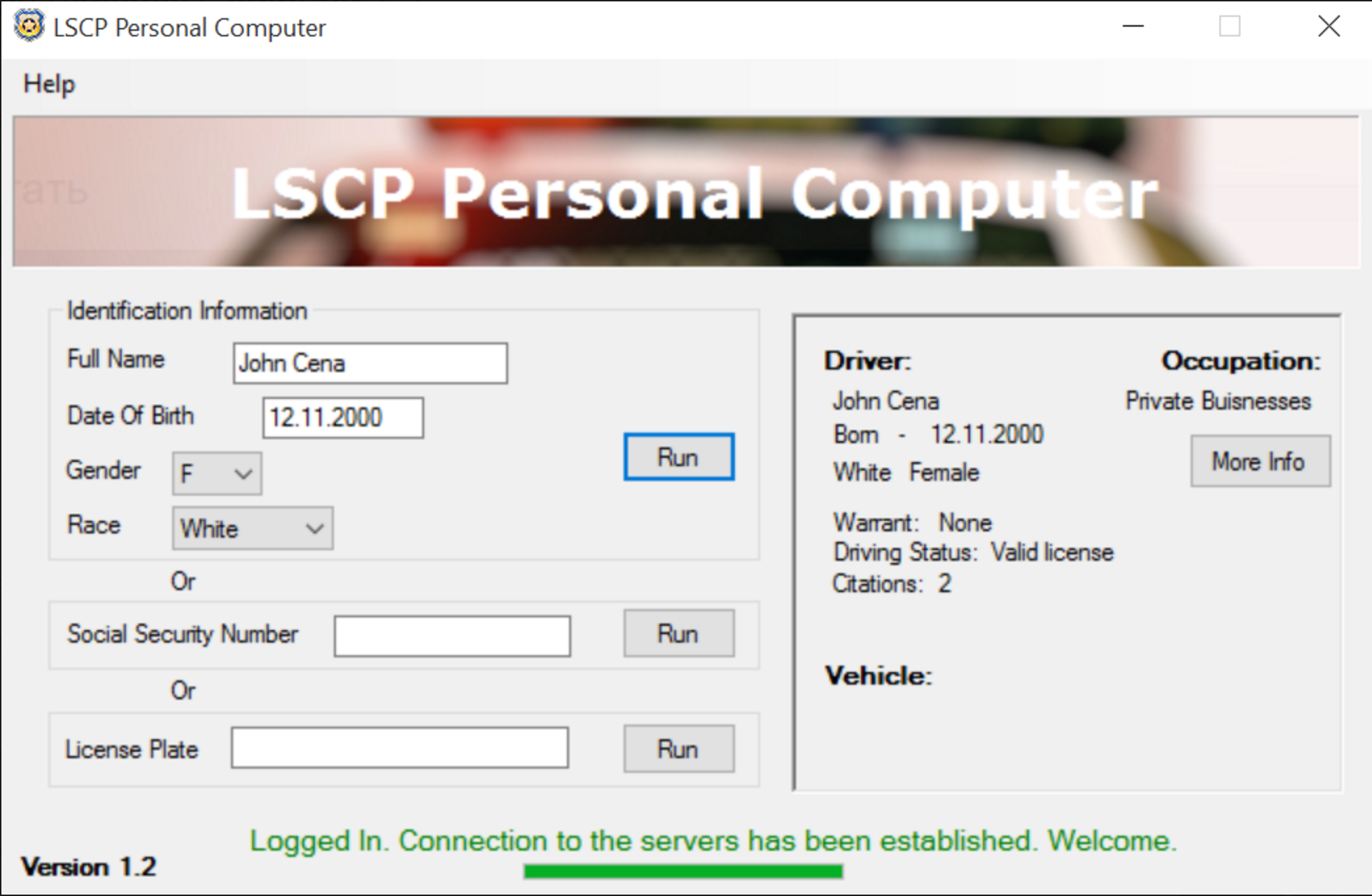
Task: Select the Social Security Number input
Action: (x=451, y=636)
